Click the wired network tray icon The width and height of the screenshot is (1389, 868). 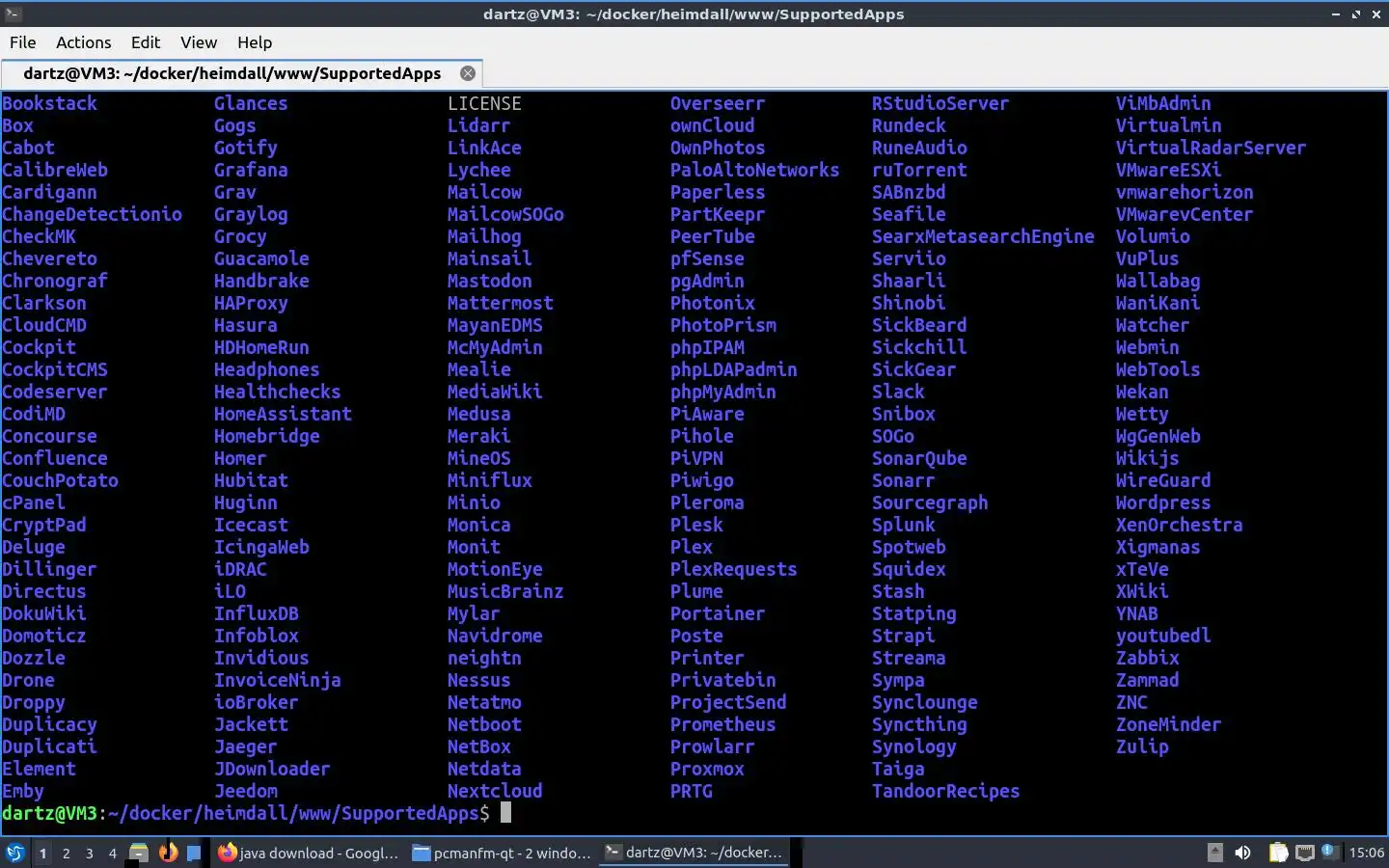pos(1305,853)
